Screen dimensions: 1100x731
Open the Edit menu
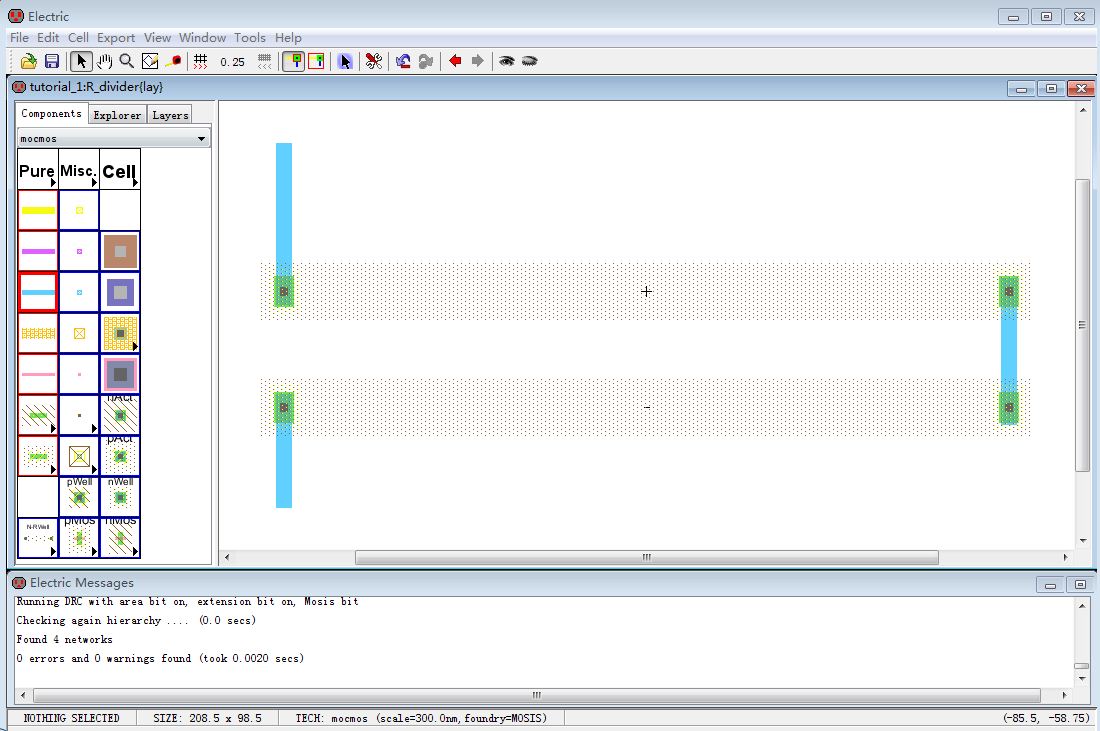pyautogui.click(x=48, y=38)
